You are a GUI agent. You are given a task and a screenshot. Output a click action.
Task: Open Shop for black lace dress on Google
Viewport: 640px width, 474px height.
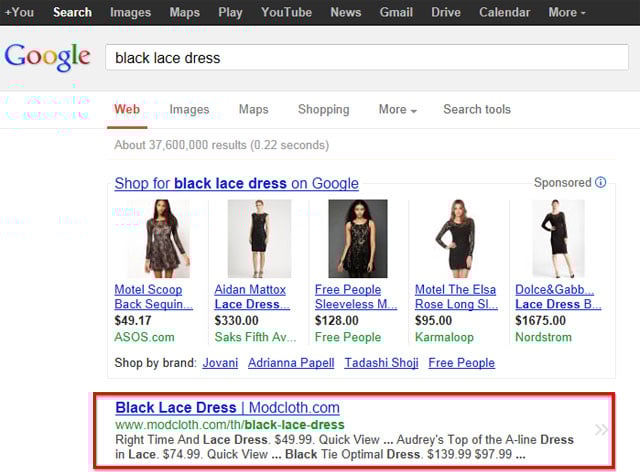tap(236, 183)
